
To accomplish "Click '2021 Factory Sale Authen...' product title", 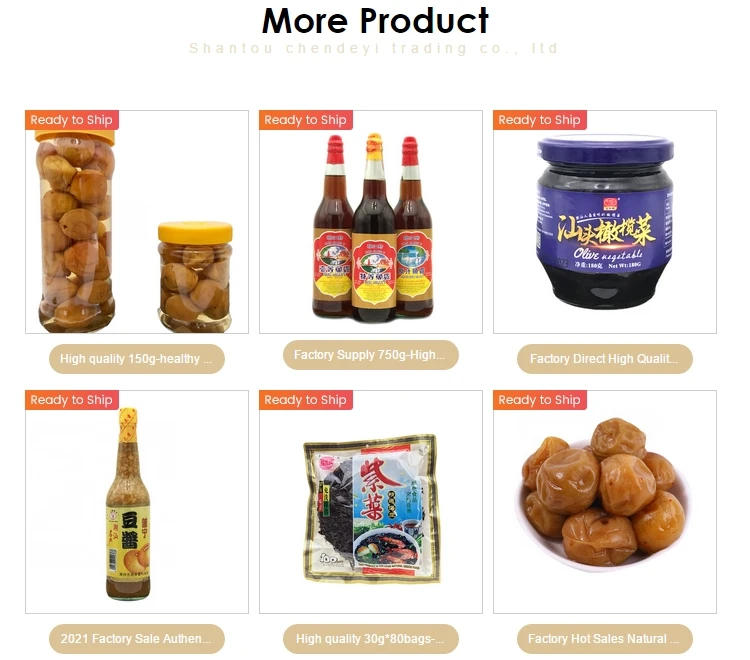I will click(x=137, y=638).
